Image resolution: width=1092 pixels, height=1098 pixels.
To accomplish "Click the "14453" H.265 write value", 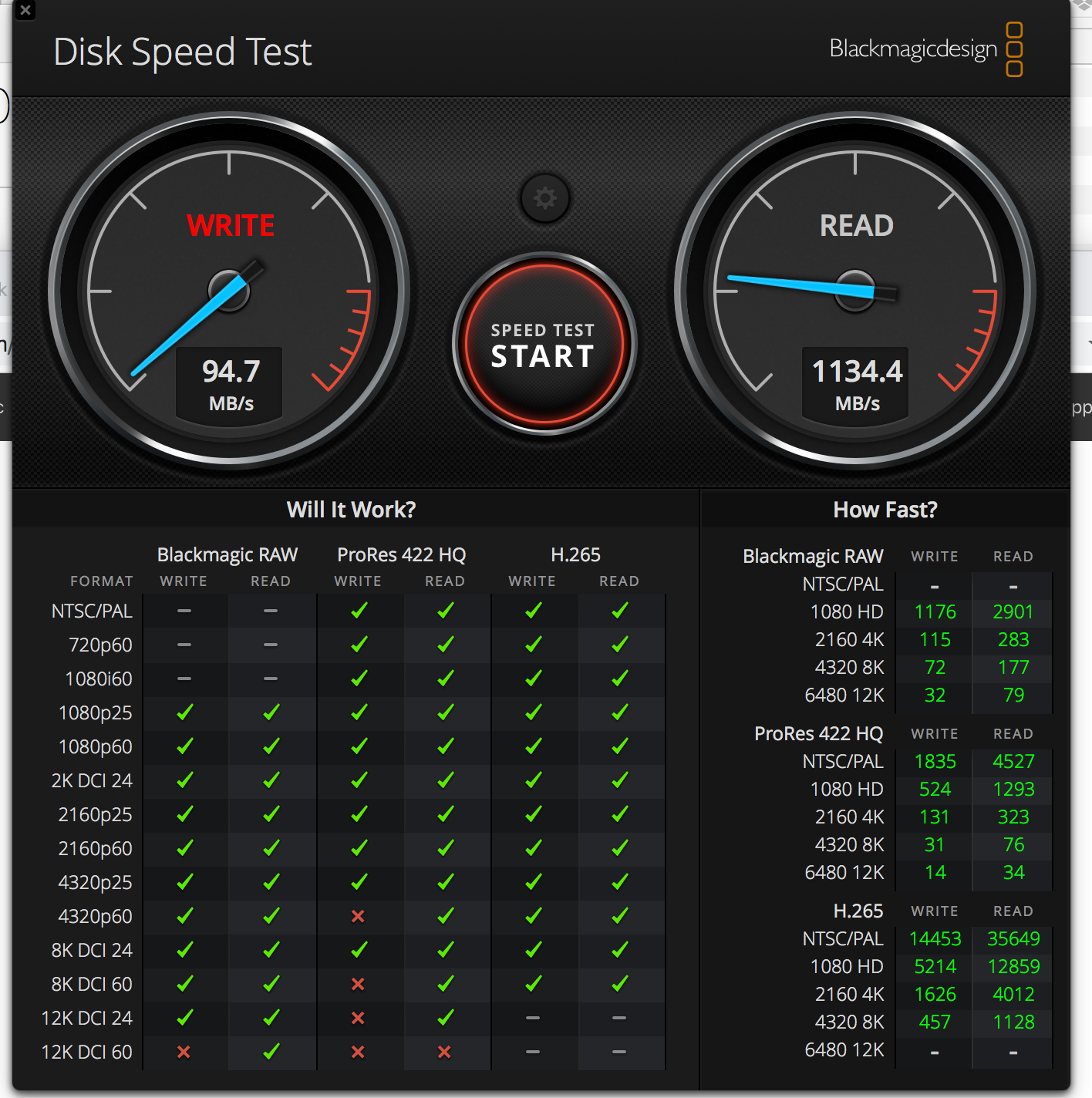I will click(935, 939).
